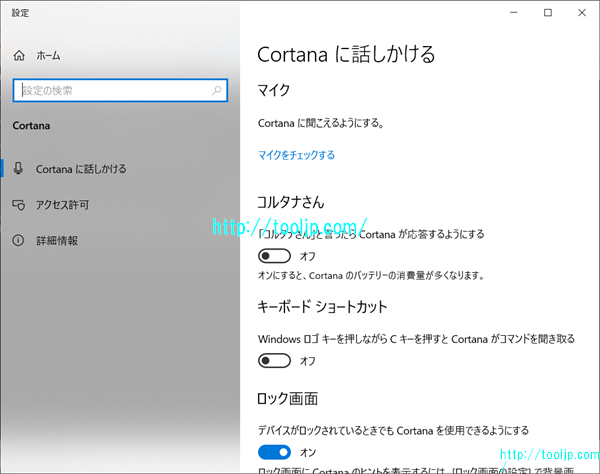Screen dimensions: 600x474
Task: Open the 詳細情報 section
Action: pos(57,241)
